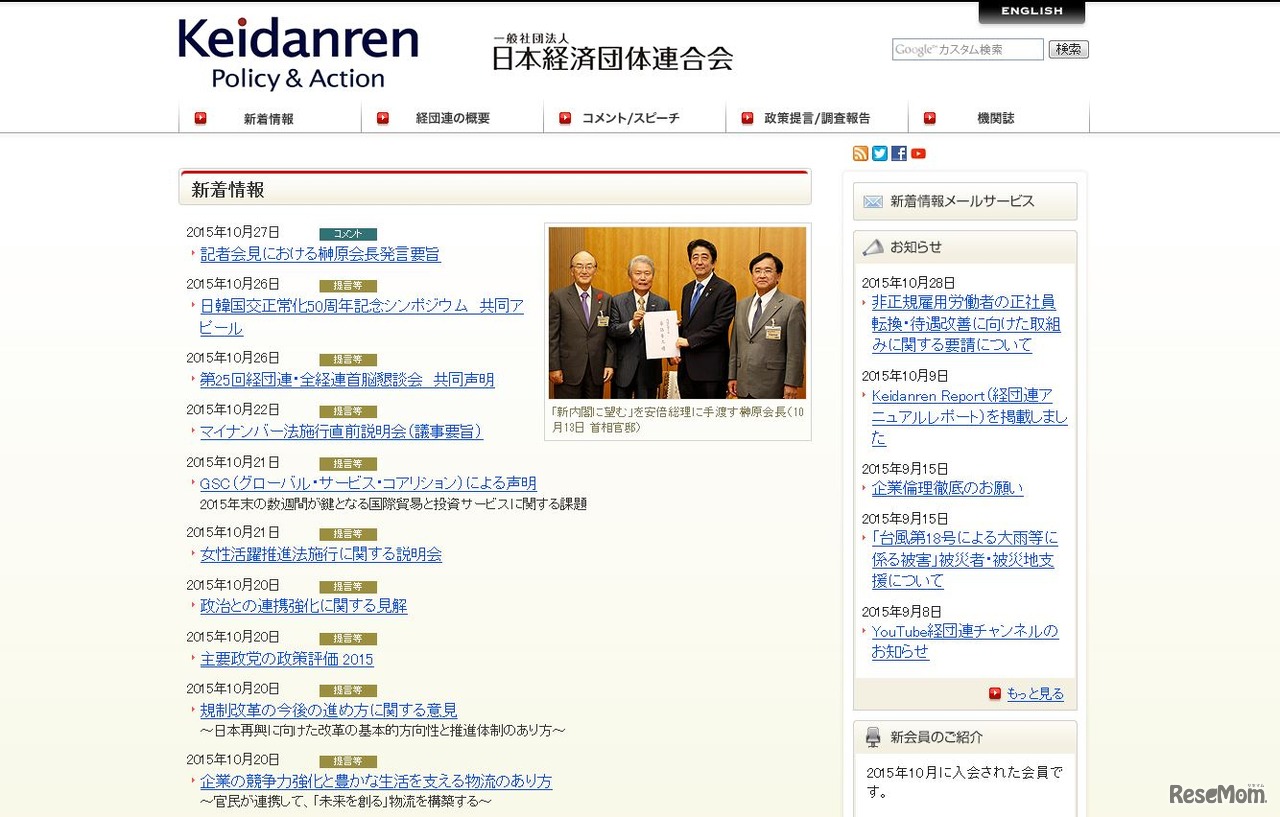Open the Facebook icon link
1280x817 pixels.
898,153
